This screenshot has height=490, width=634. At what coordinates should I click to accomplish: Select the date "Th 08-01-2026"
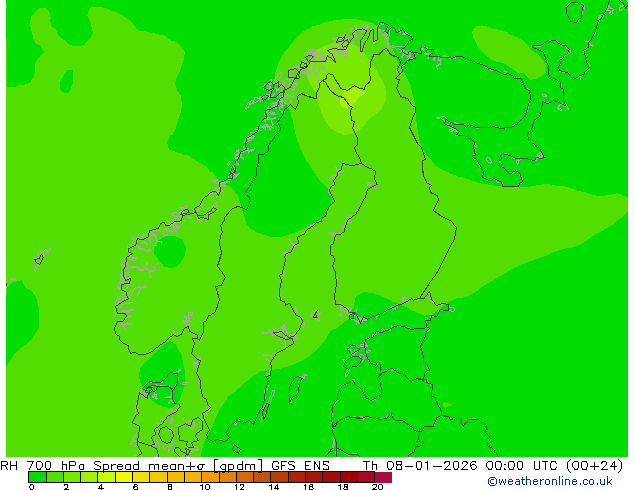coord(420,466)
